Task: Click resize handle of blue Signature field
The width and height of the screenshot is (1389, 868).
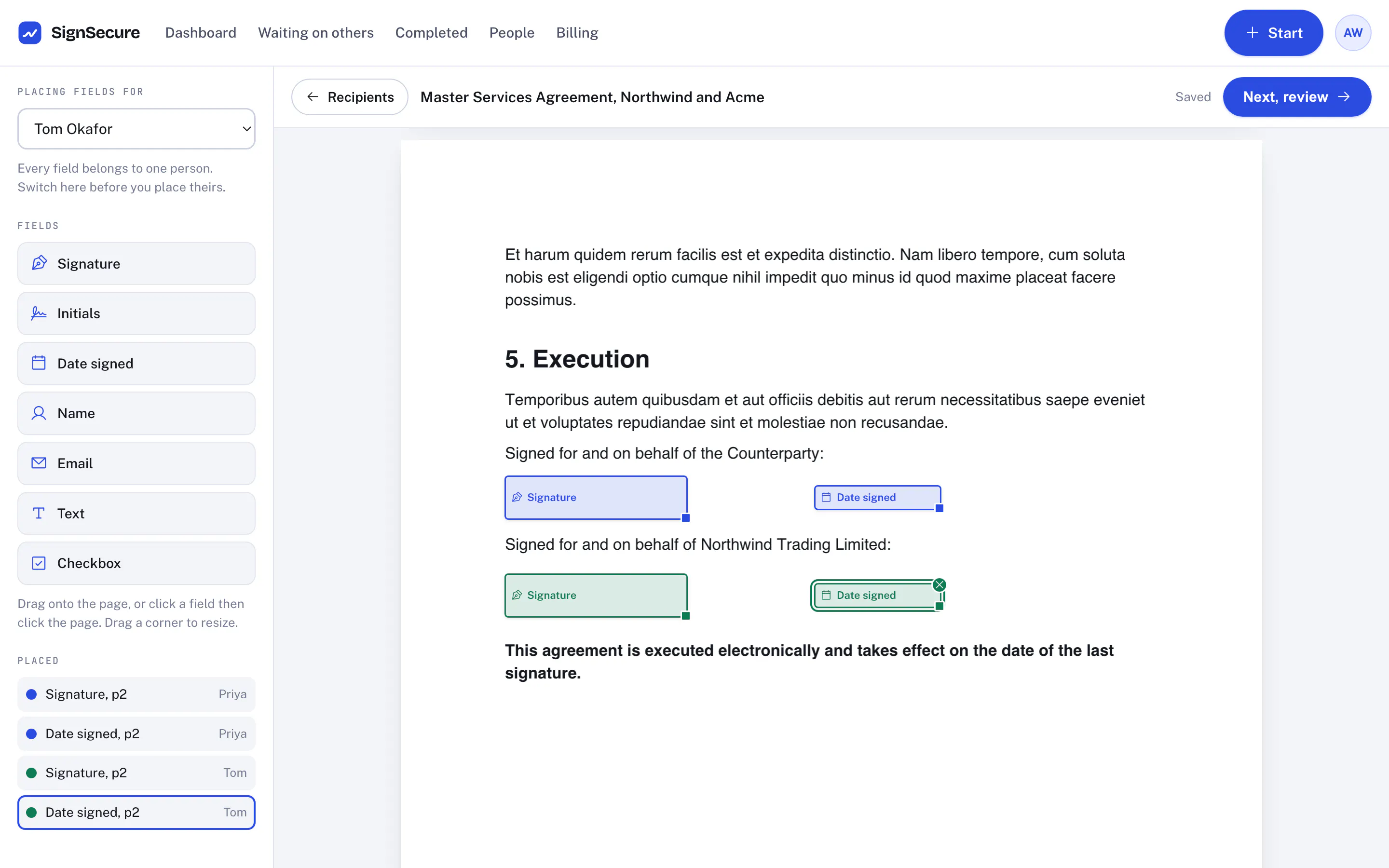Action: [x=686, y=518]
